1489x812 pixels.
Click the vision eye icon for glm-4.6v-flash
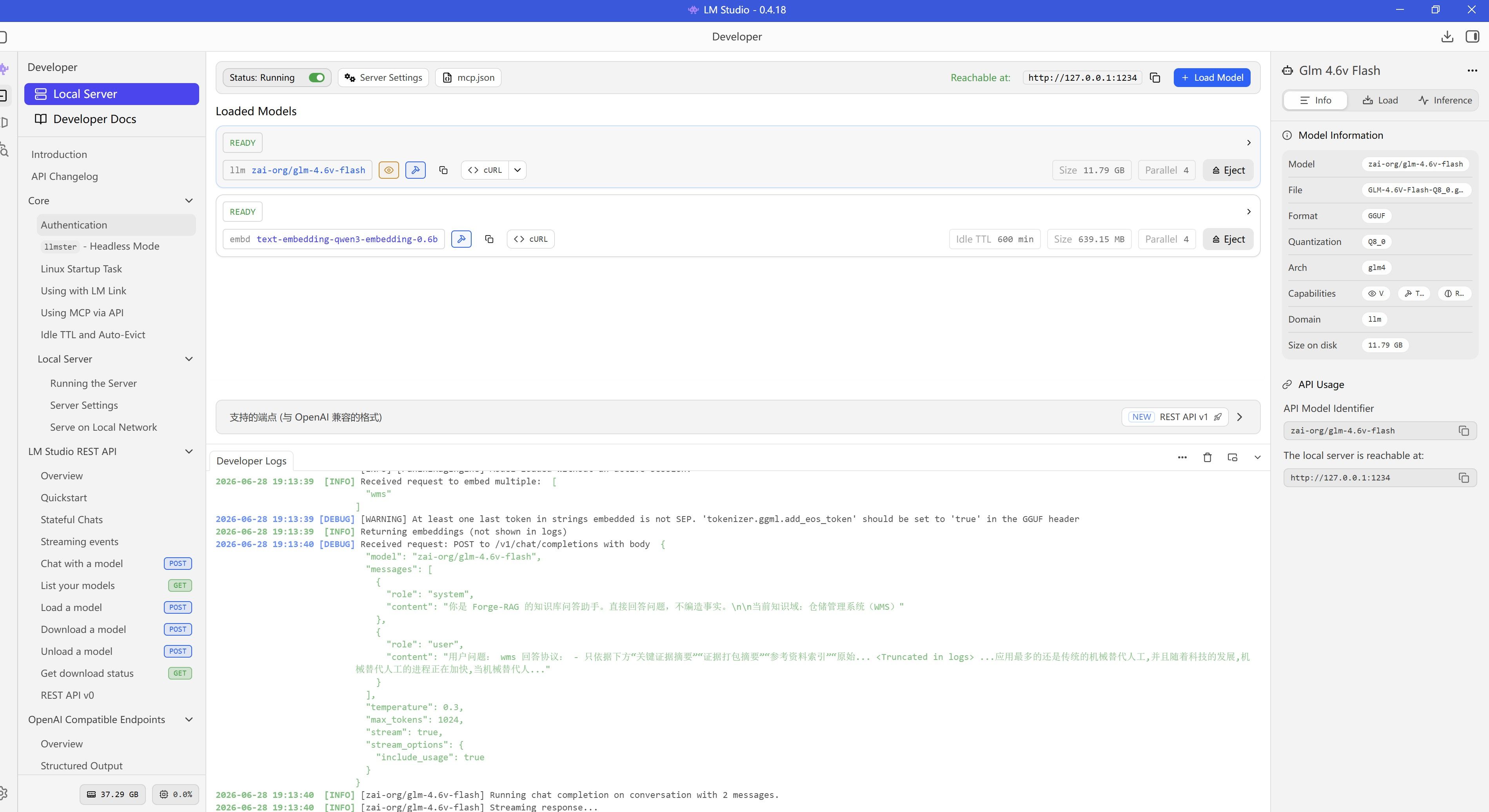[x=389, y=170]
